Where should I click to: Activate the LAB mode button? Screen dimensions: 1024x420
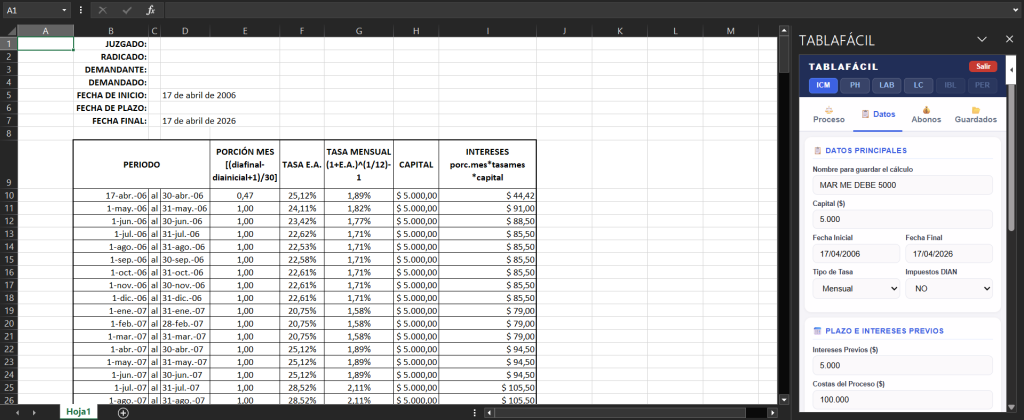(x=886, y=85)
